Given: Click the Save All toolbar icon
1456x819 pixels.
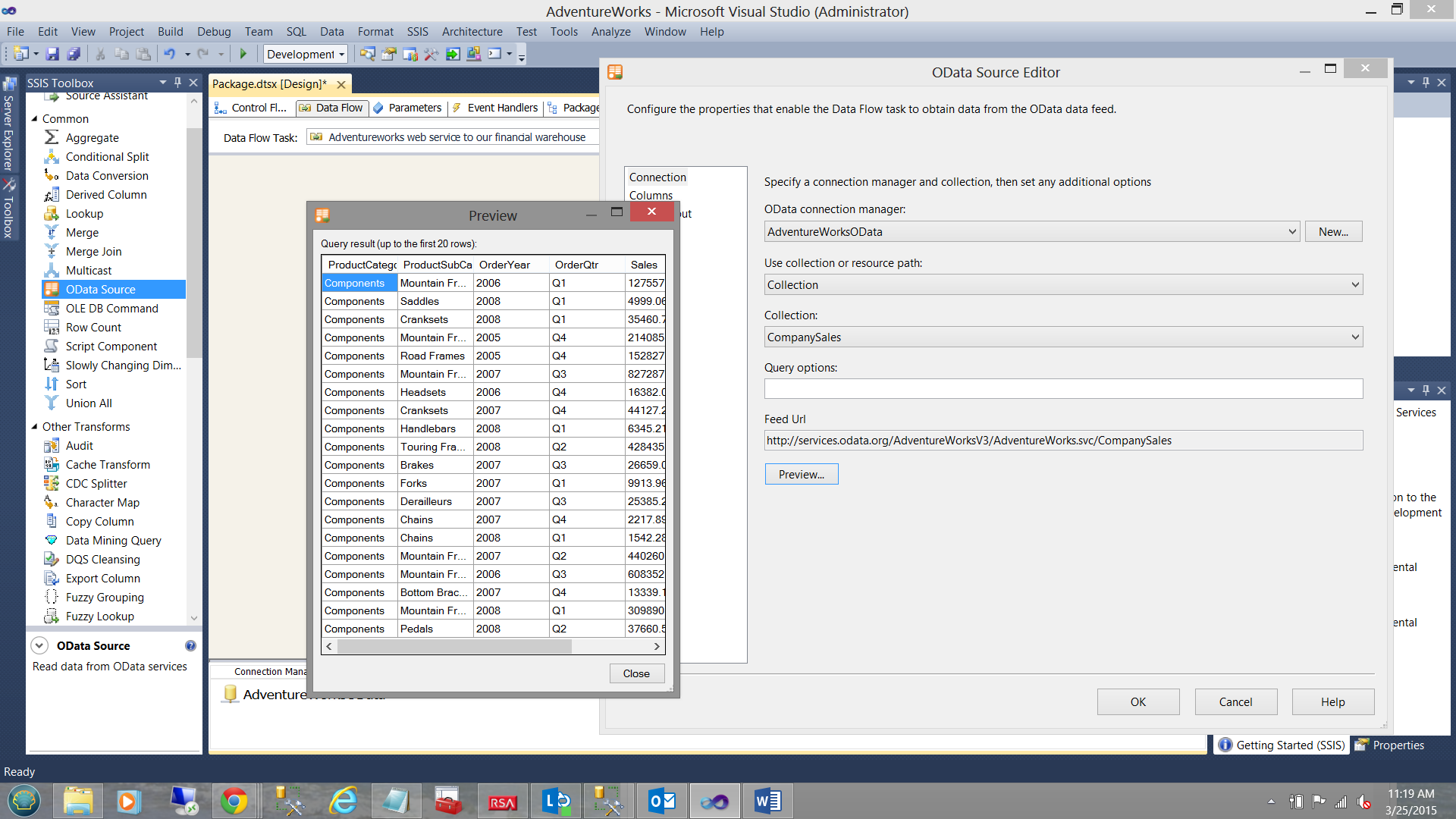Looking at the screenshot, I should tap(74, 54).
